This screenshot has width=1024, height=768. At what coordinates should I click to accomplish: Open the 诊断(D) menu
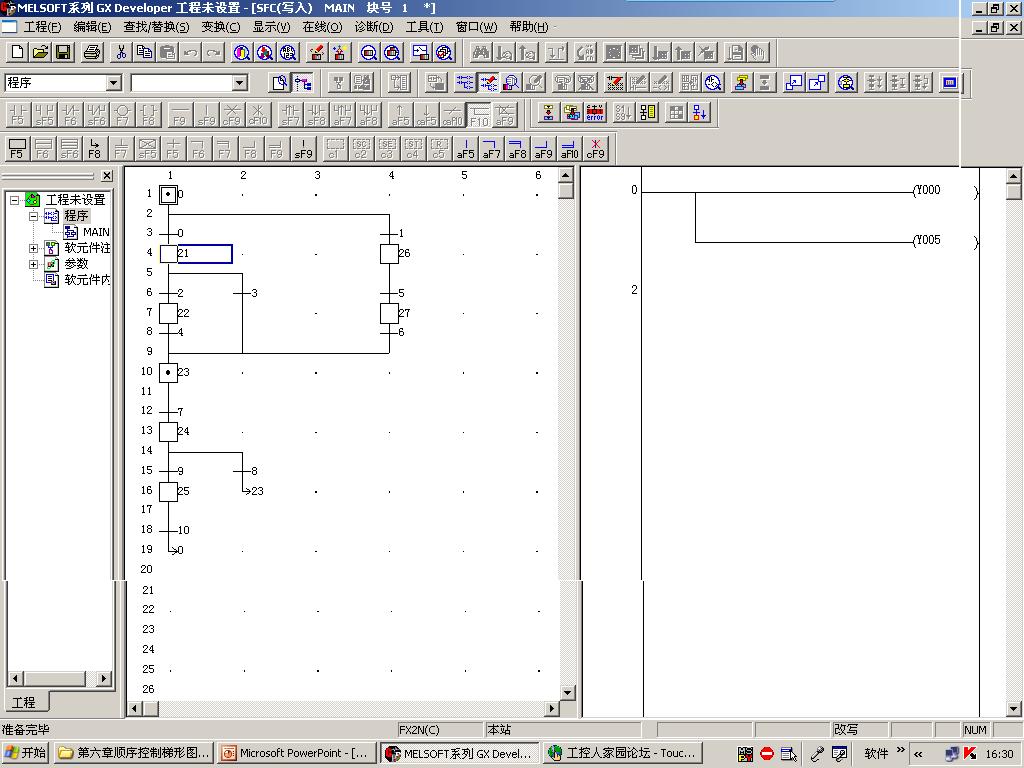374,27
